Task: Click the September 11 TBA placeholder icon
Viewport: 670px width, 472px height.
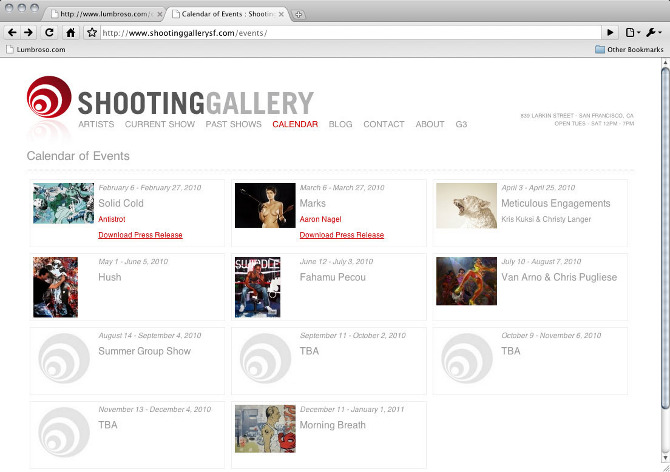Action: 265,358
